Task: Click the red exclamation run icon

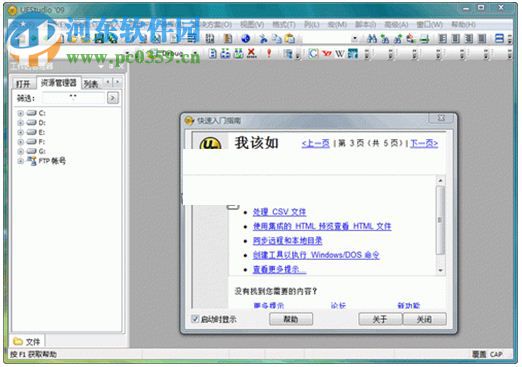Action: click(x=269, y=53)
